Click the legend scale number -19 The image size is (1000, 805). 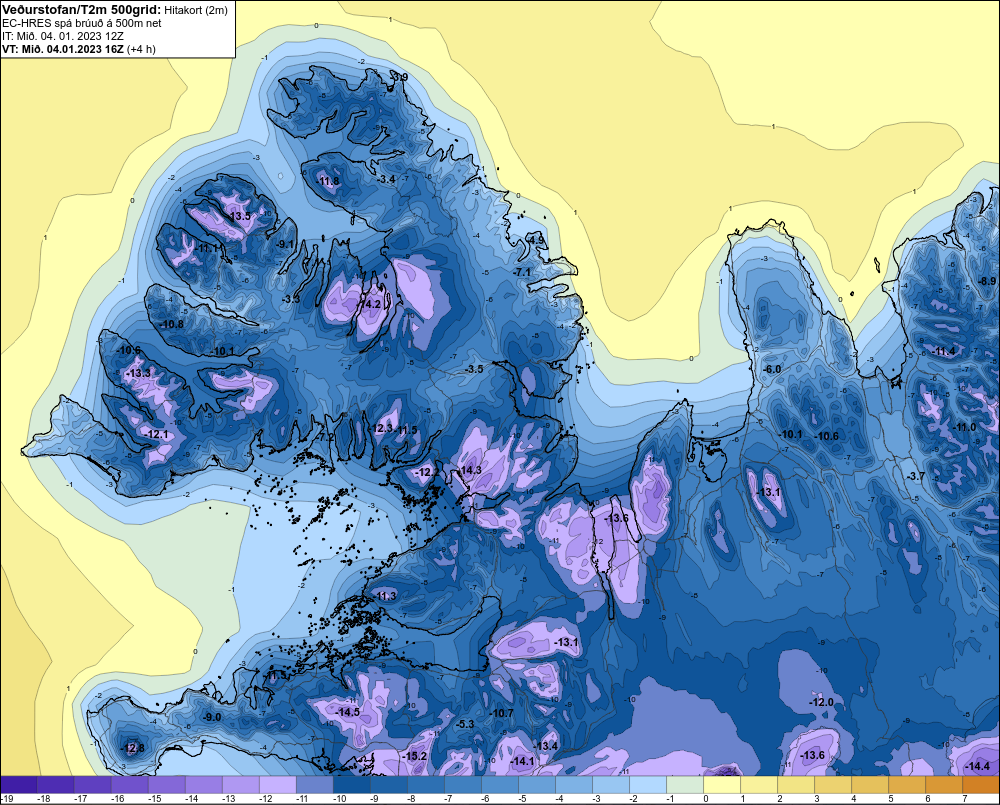point(7,799)
